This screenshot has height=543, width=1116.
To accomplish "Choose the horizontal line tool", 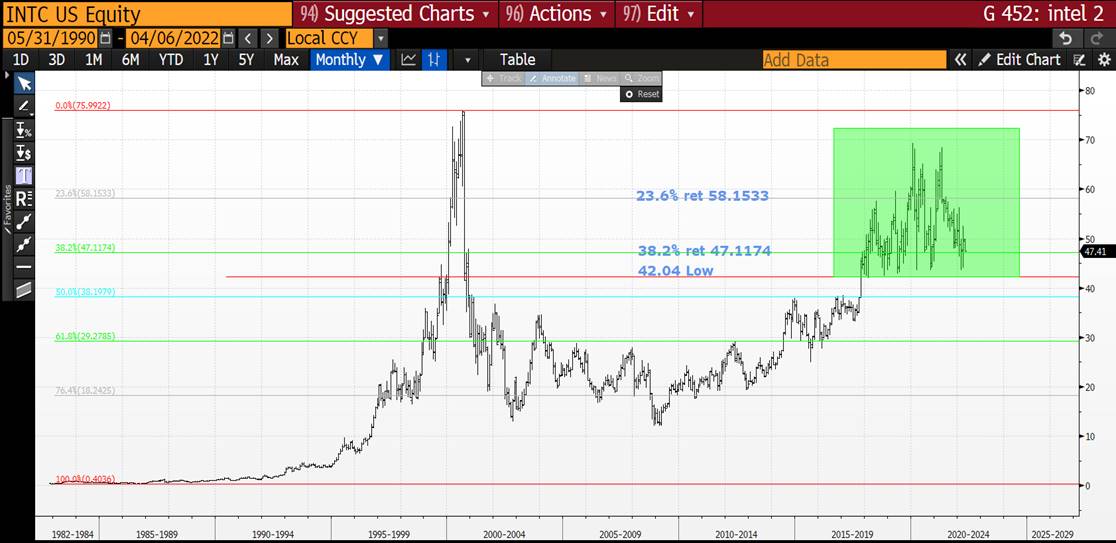I will point(24,266).
